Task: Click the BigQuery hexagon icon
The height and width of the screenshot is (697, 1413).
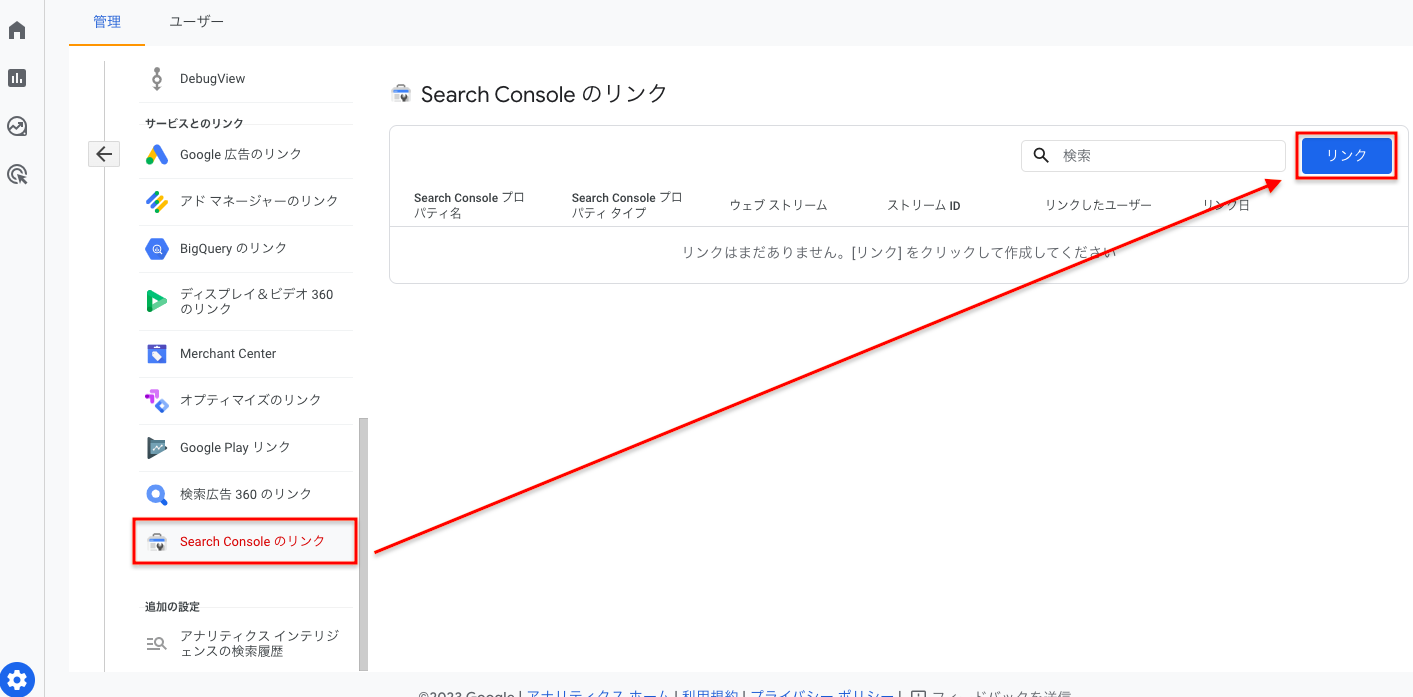Action: pos(156,248)
